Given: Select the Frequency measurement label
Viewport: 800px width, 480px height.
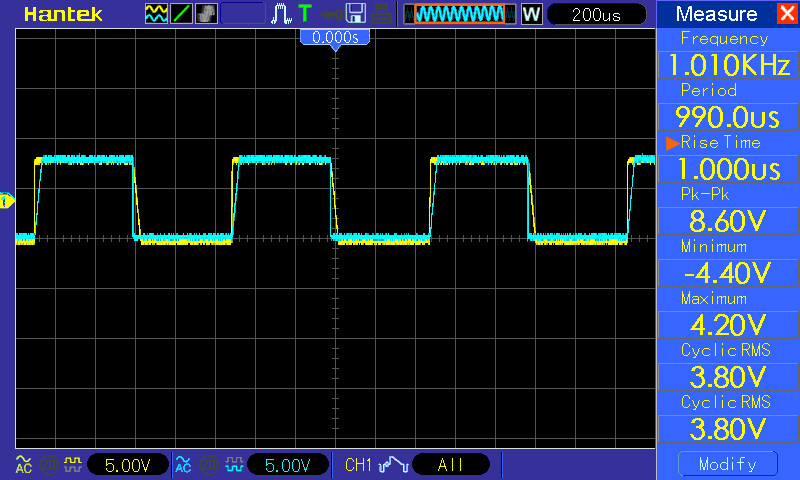Looking at the screenshot, I should (x=724, y=39).
